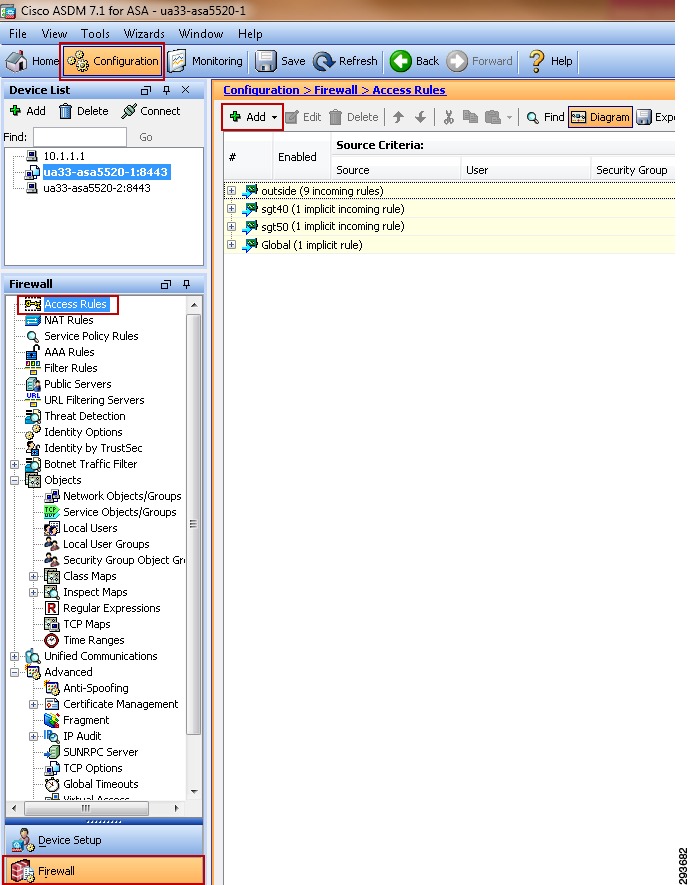The height and width of the screenshot is (885, 688).
Task: Open Service Objects/Groups
Action: tap(120, 512)
